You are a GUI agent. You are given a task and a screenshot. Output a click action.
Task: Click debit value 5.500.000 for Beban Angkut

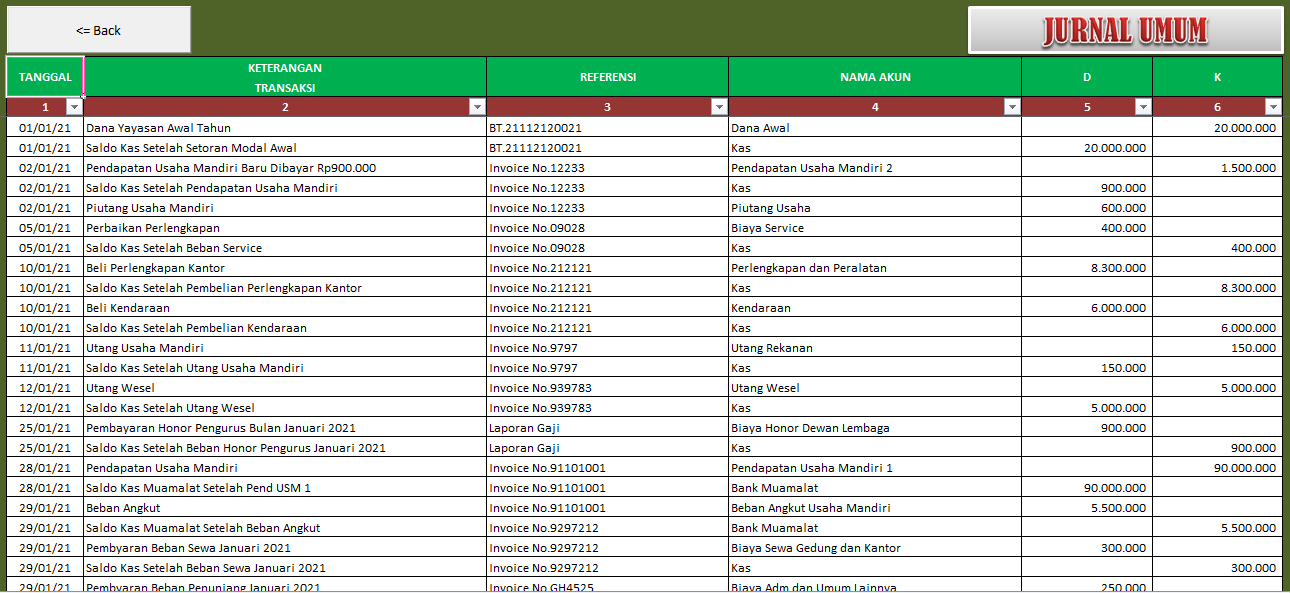point(1087,508)
